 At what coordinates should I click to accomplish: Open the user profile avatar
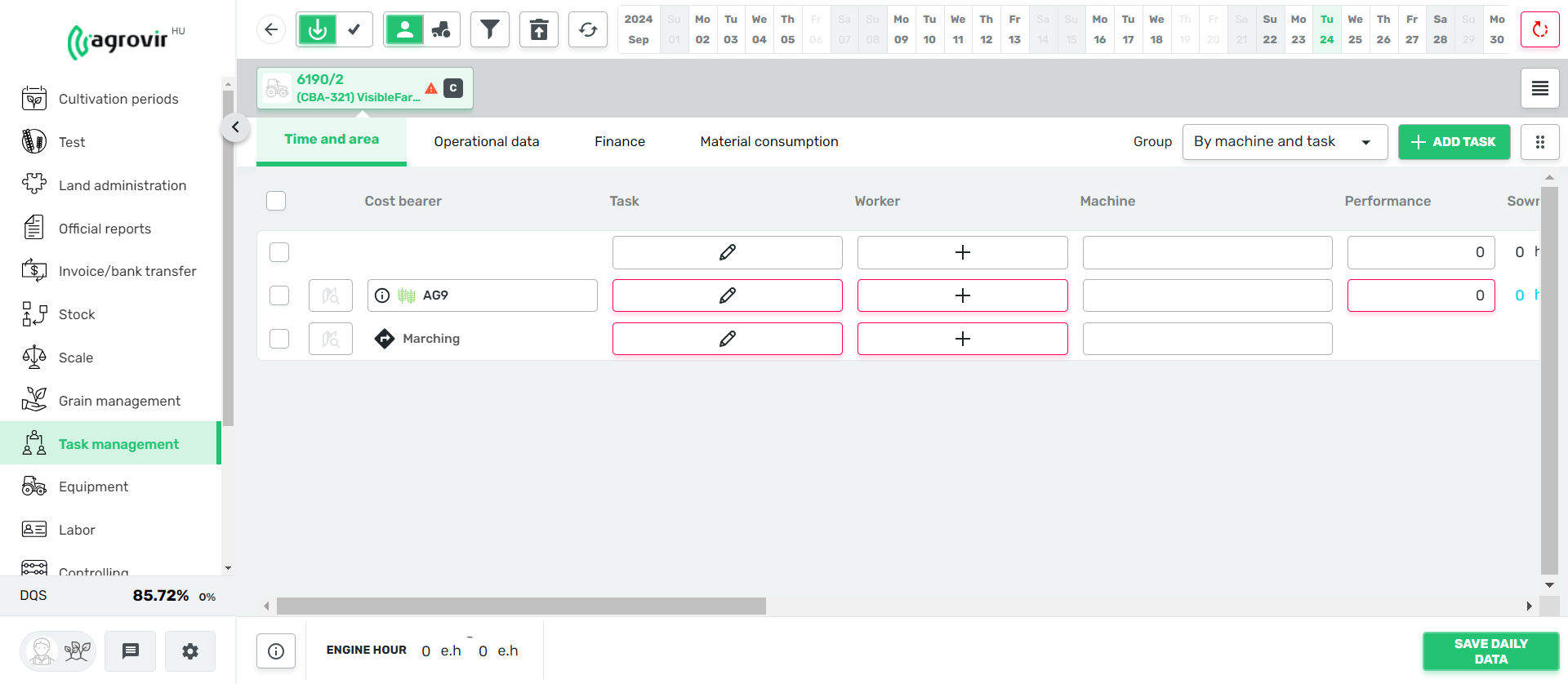(x=42, y=651)
